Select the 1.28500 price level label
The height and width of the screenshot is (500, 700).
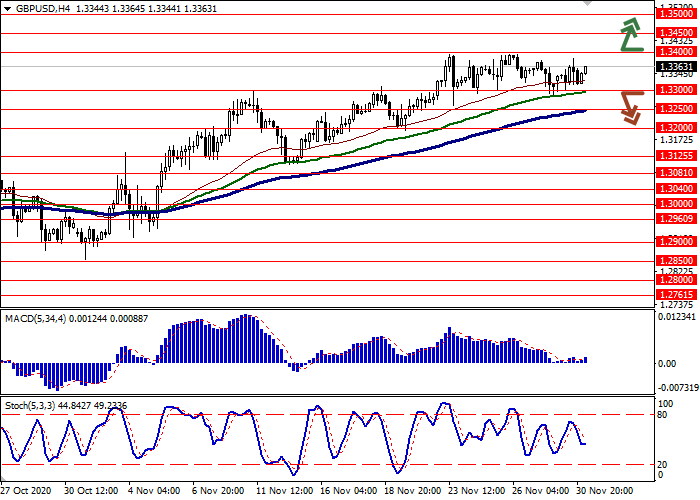tap(677, 261)
